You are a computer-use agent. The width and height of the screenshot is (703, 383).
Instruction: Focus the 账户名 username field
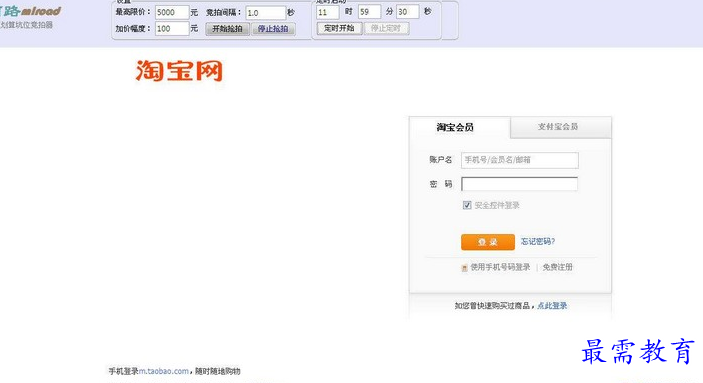click(x=520, y=160)
